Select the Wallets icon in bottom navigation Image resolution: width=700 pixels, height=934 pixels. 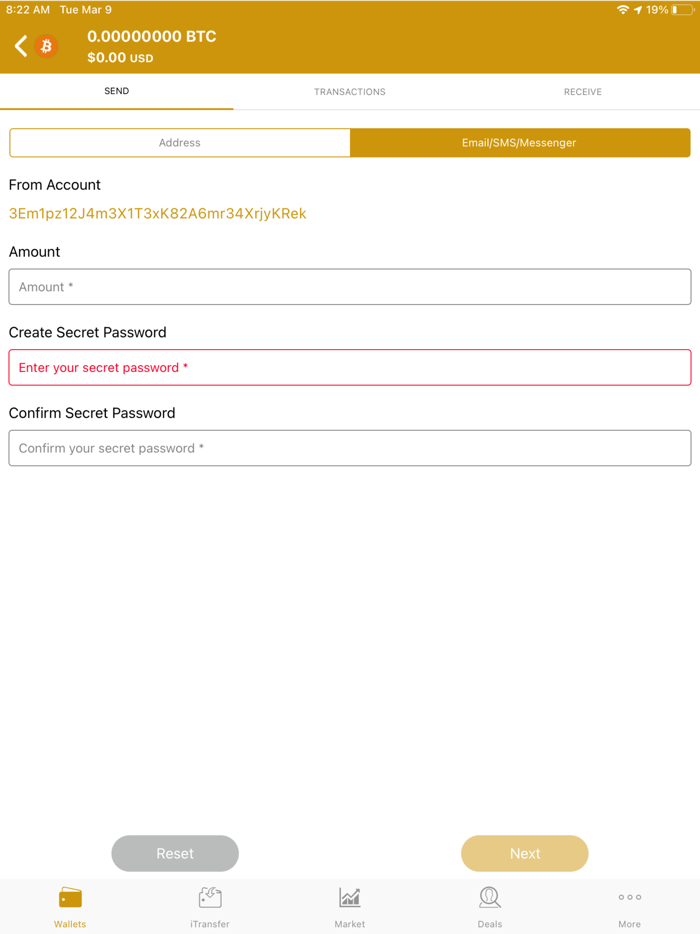[69, 903]
